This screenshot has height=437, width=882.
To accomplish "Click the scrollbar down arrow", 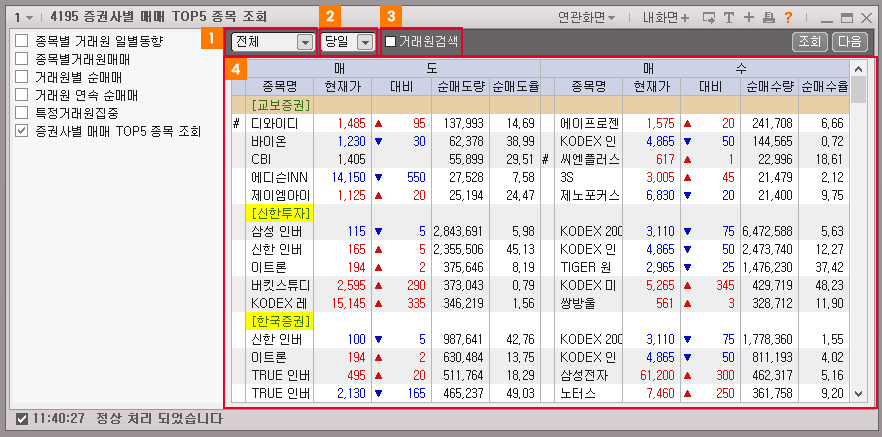I will point(858,394).
